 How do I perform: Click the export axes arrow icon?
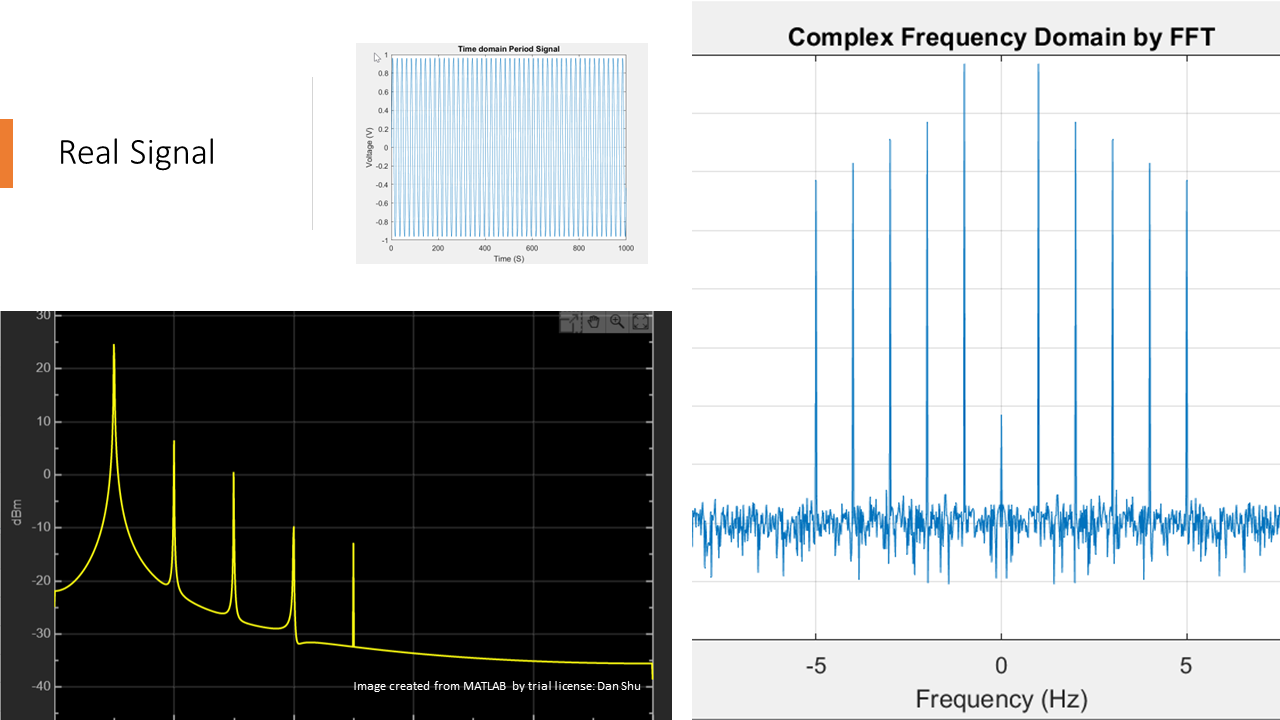571,322
